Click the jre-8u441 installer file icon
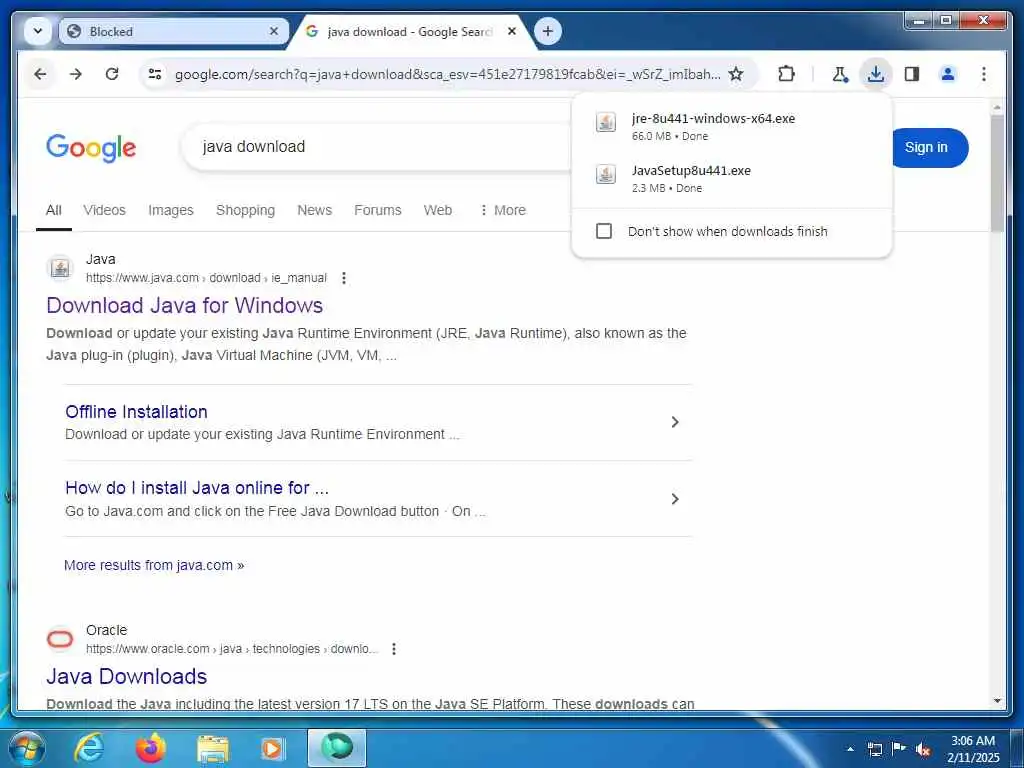The width and height of the screenshot is (1024, 768). (x=605, y=122)
